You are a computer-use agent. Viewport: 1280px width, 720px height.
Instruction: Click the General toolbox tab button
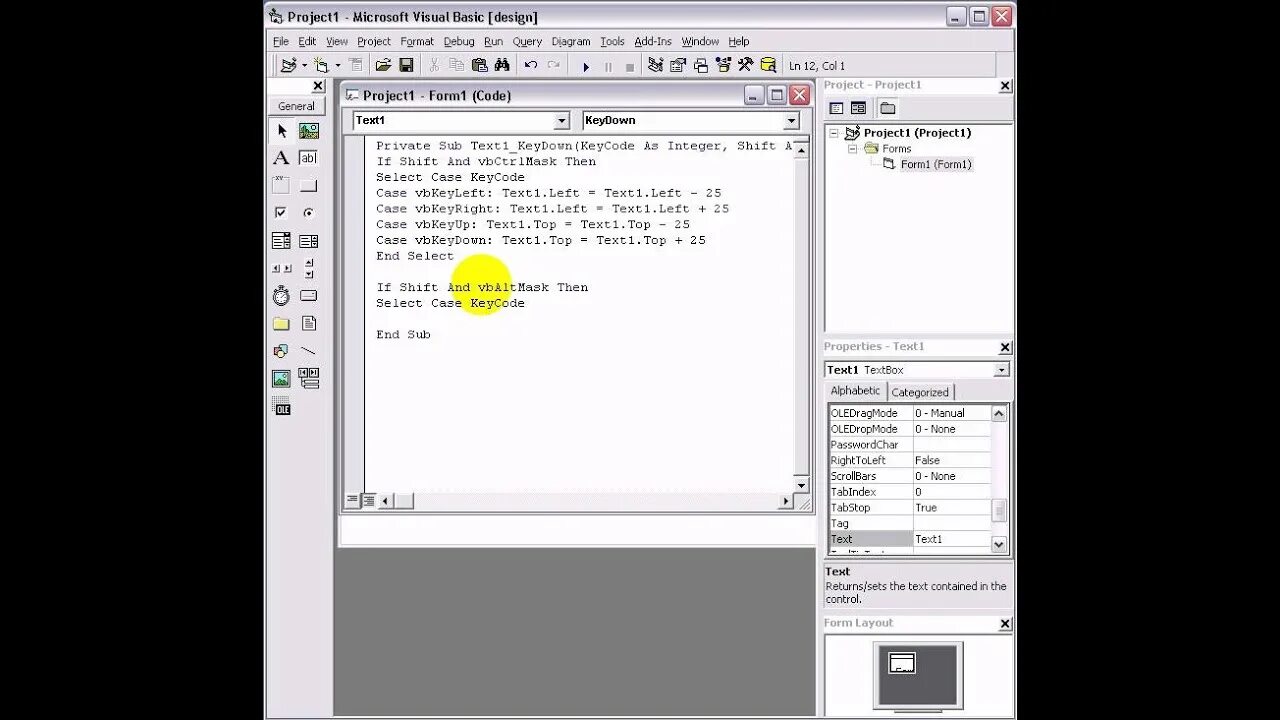pyautogui.click(x=296, y=106)
